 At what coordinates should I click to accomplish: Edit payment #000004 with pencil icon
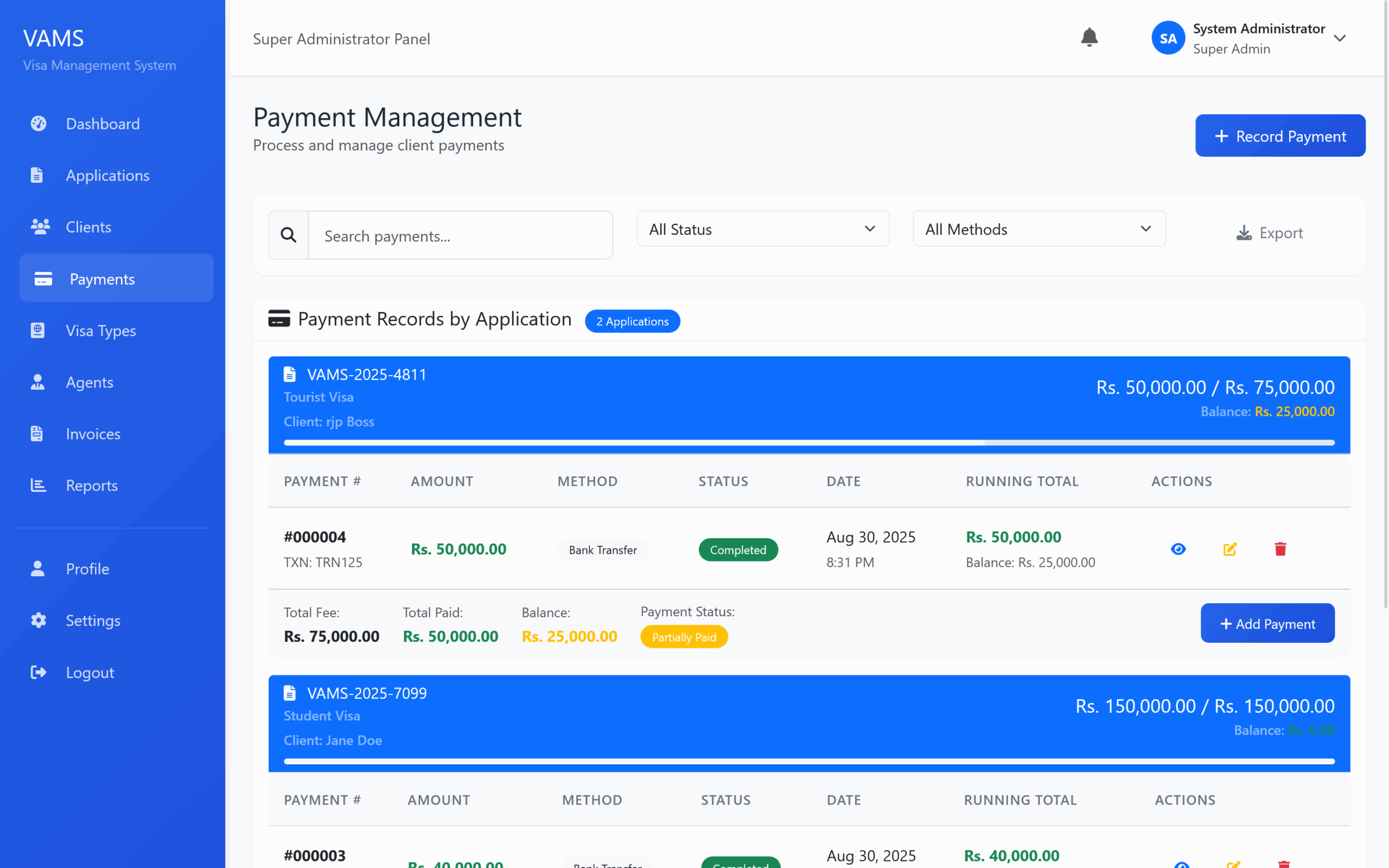tap(1229, 550)
